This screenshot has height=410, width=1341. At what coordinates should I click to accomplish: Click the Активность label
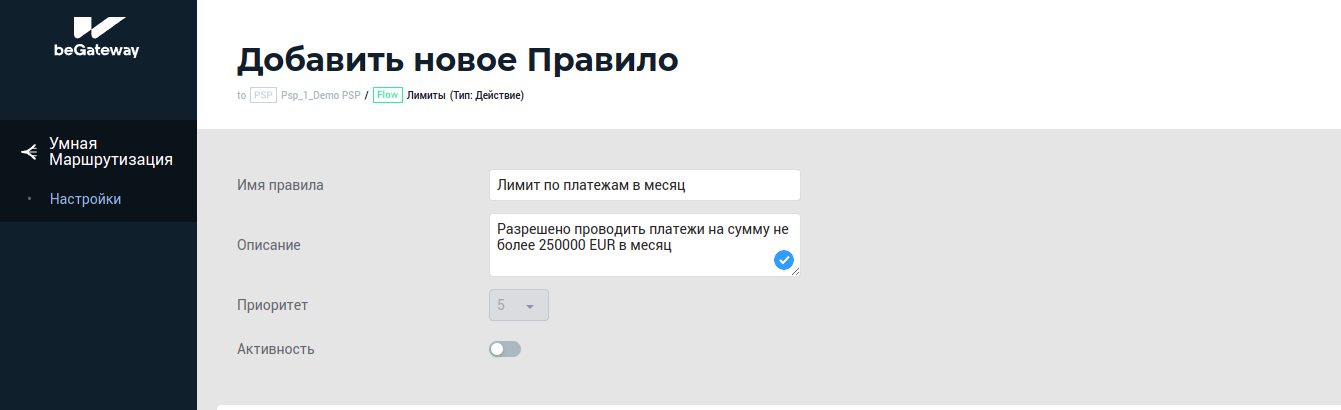[x=275, y=349]
